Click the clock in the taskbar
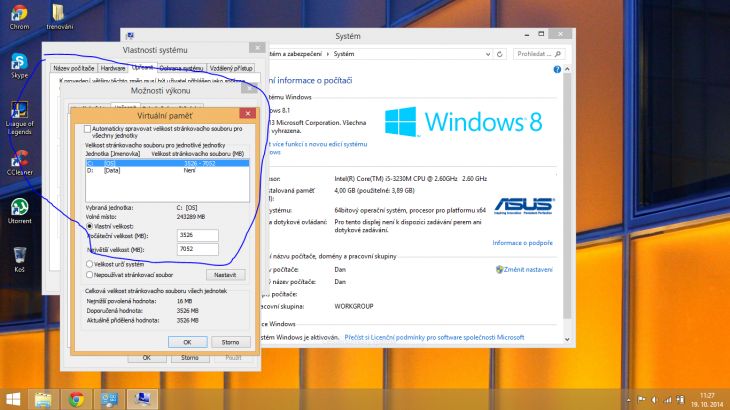Image resolution: width=730 pixels, height=410 pixels. click(707, 400)
